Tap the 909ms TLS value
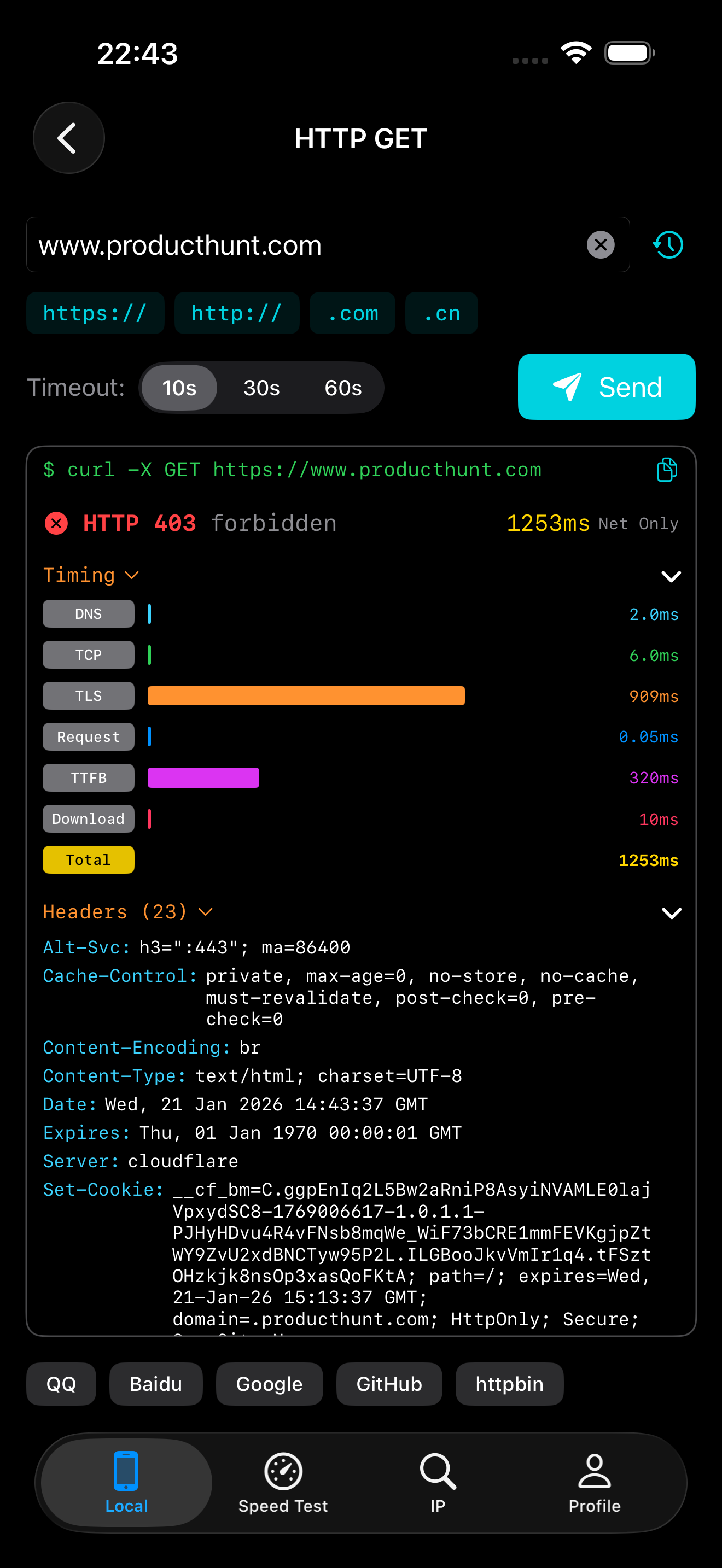 coord(654,697)
